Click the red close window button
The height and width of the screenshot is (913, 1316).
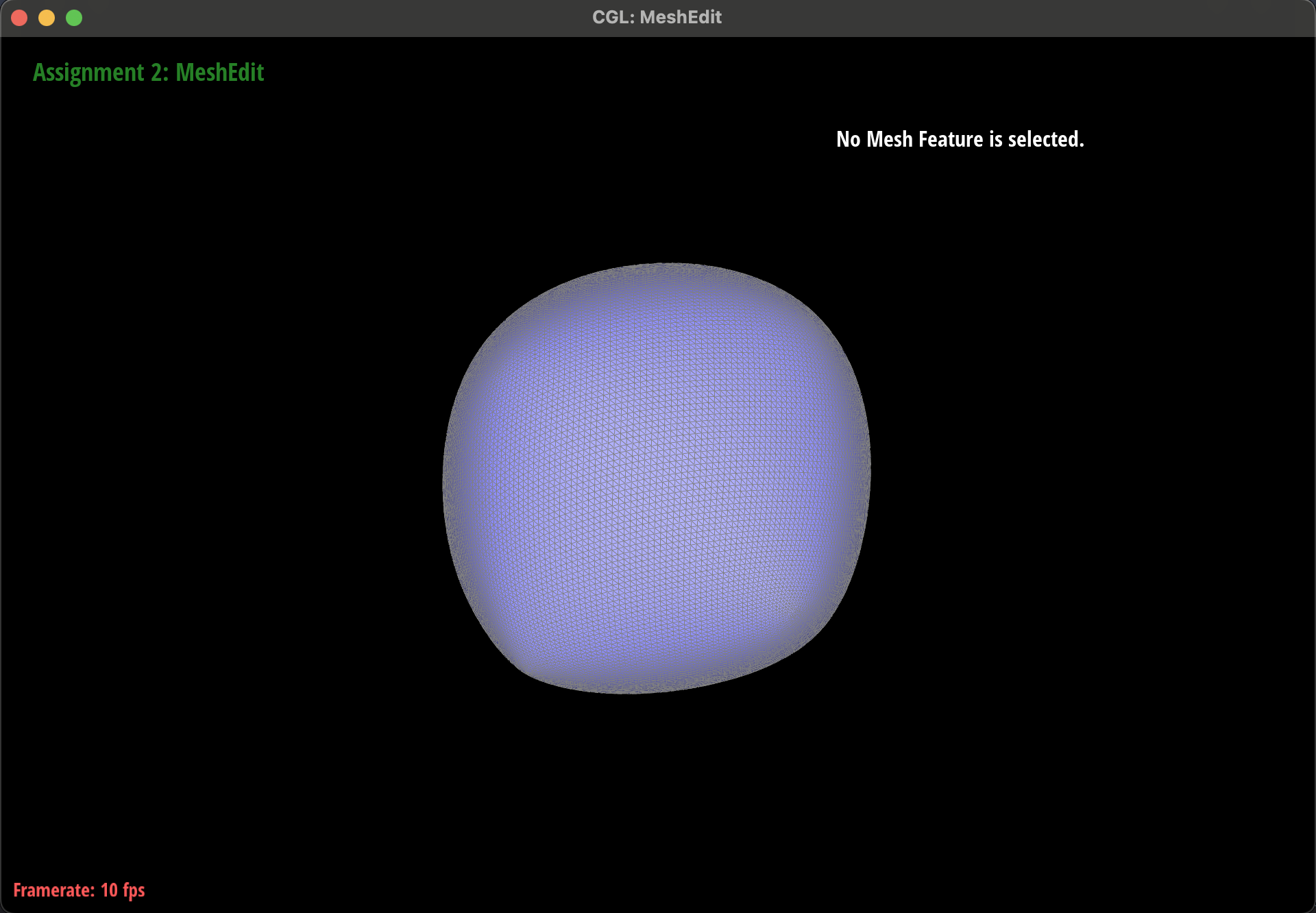click(x=19, y=18)
